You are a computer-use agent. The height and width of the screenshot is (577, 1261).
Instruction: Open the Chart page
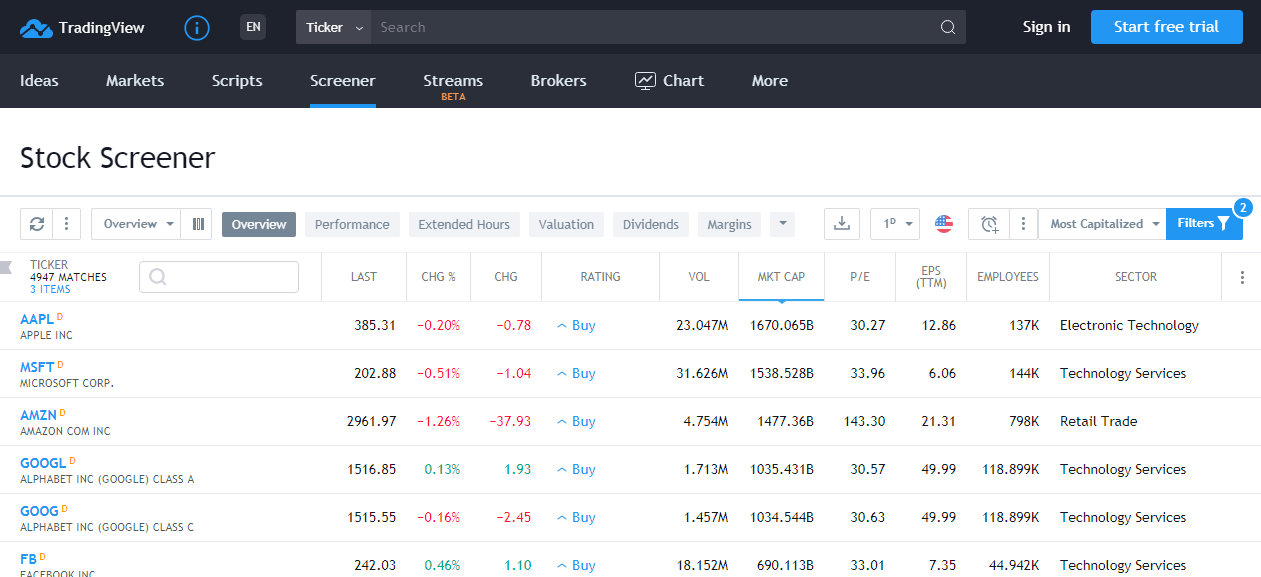669,81
